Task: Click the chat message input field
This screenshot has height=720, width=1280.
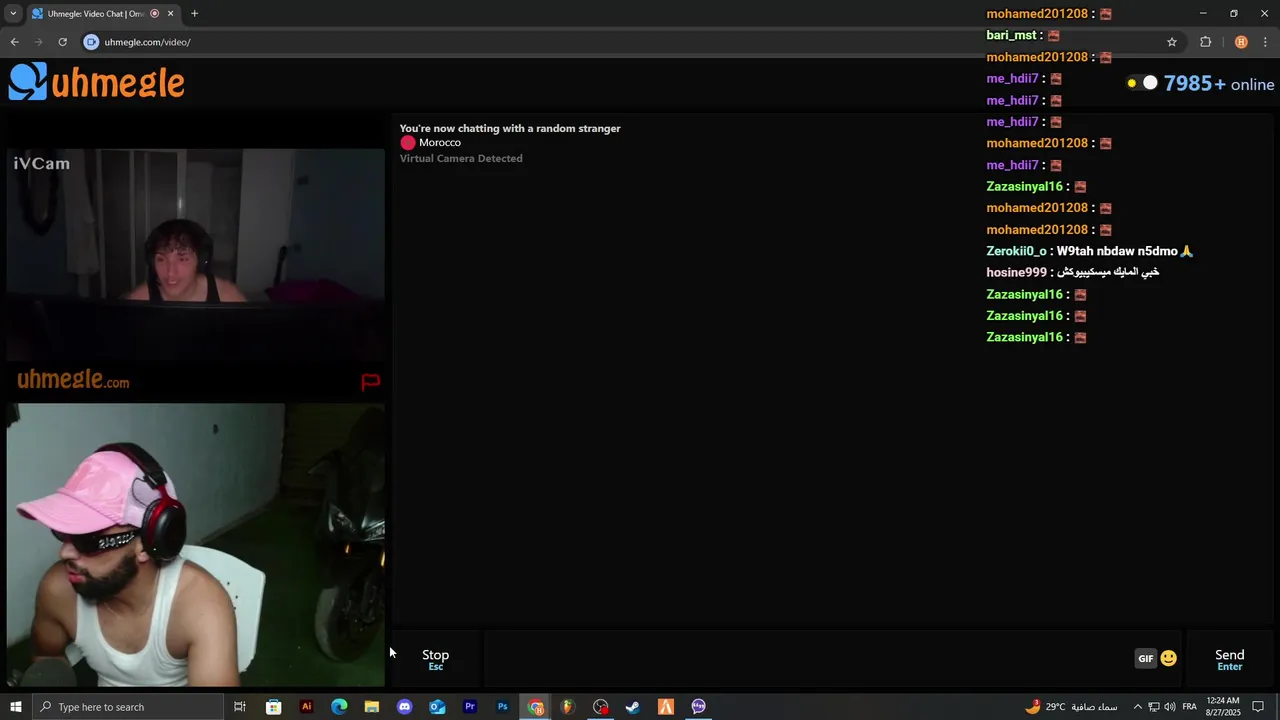Action: tap(808, 659)
